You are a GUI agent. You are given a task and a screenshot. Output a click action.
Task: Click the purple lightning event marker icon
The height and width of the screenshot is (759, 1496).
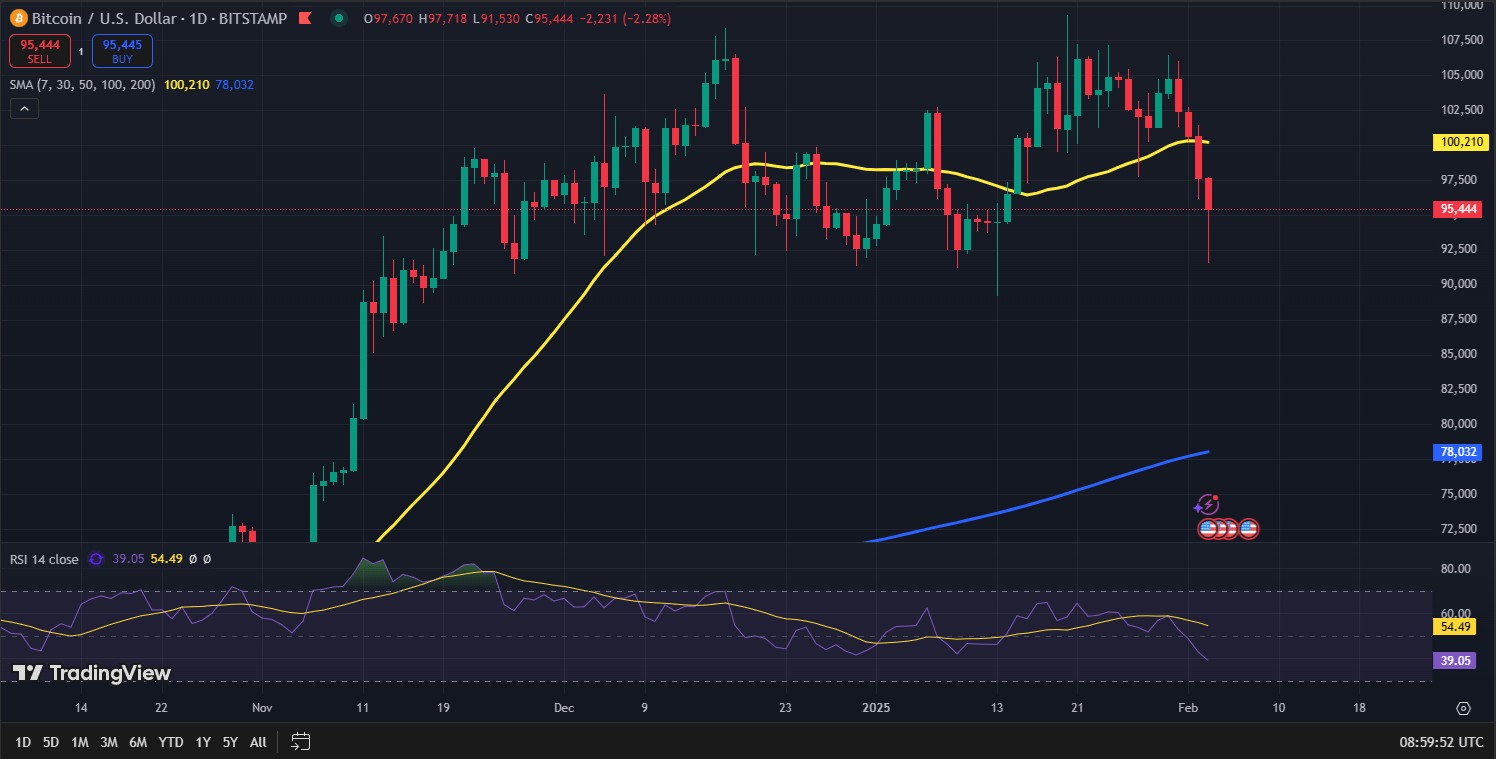1208,505
